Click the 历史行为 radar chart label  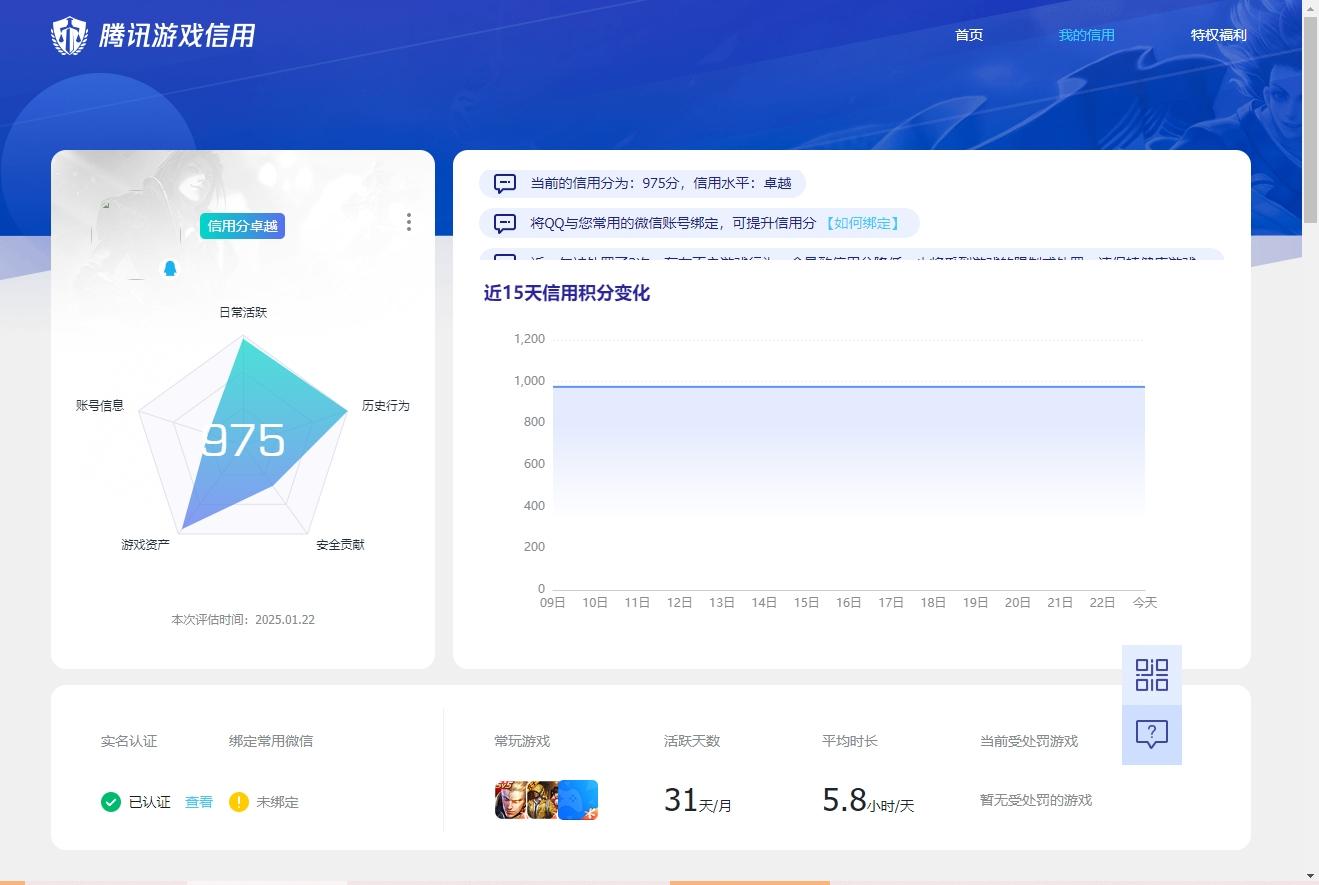point(386,406)
